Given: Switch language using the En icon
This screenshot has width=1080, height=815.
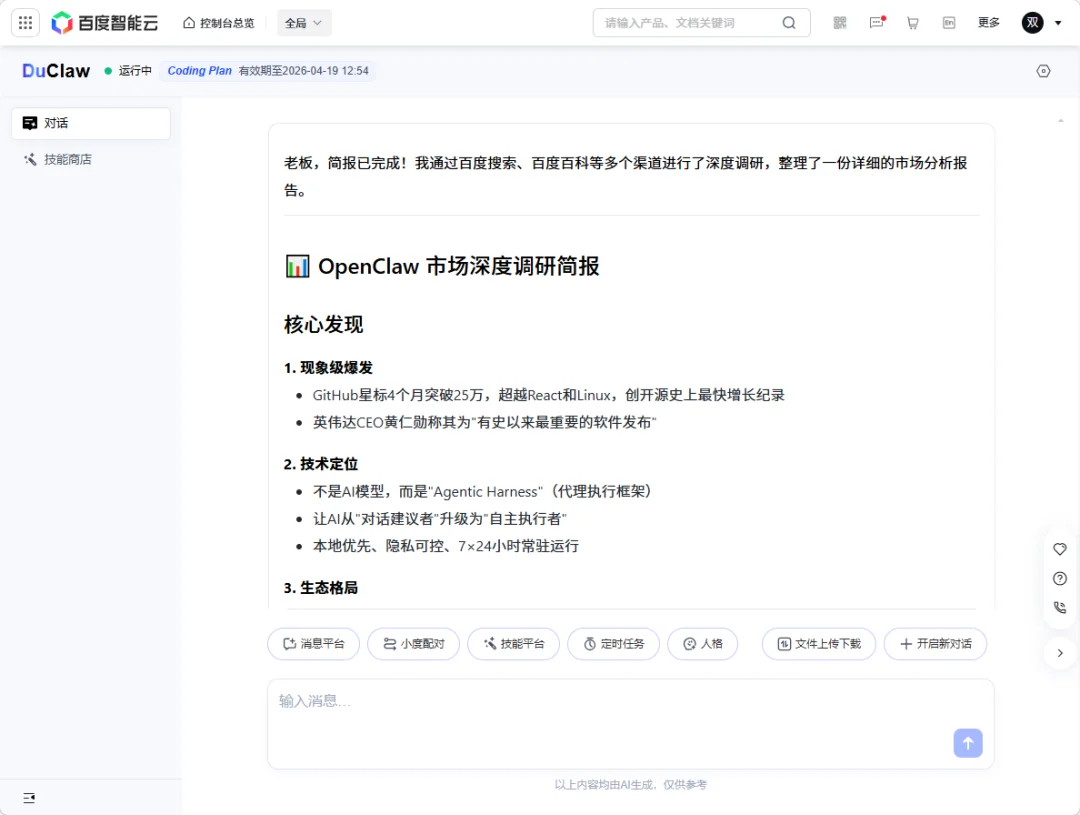Looking at the screenshot, I should [949, 22].
